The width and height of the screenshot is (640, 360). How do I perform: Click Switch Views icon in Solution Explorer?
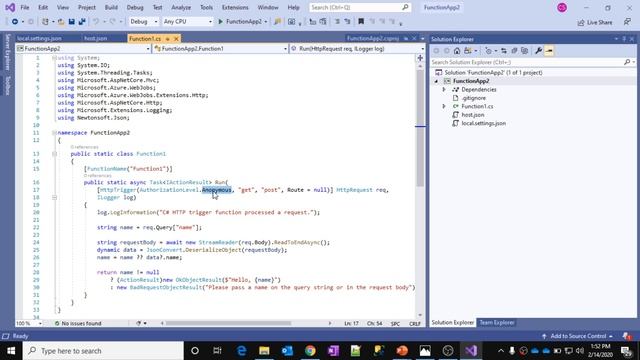point(468,51)
